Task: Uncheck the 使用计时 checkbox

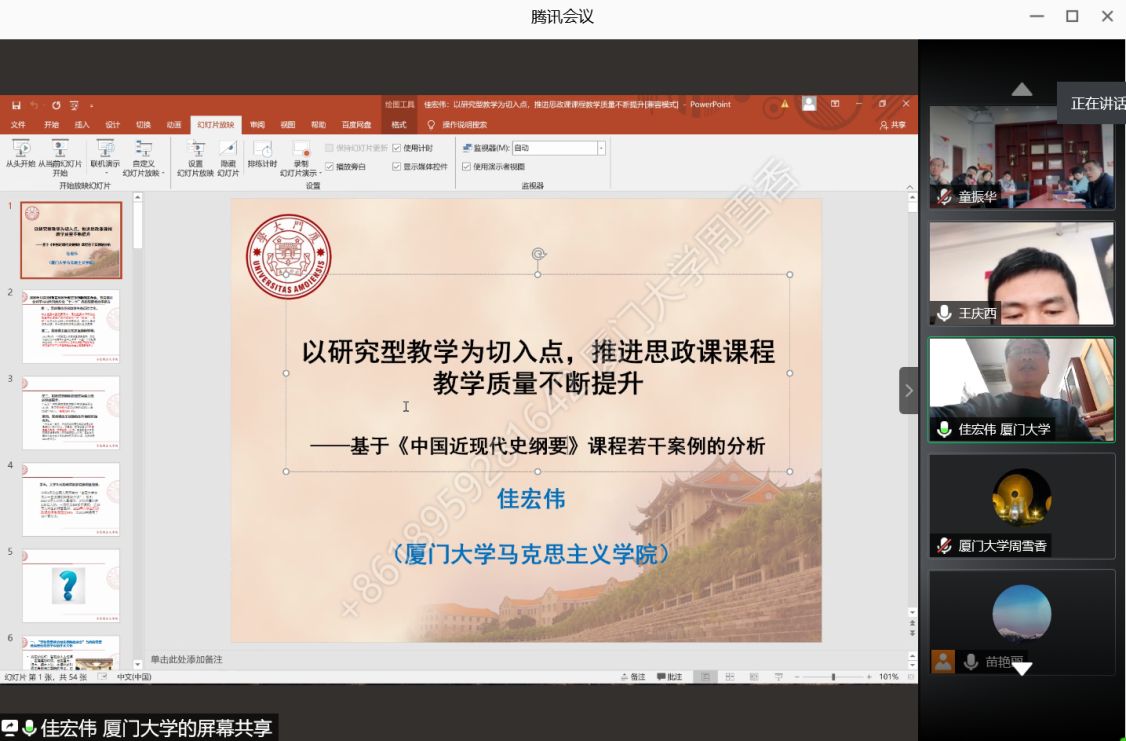Action: [x=397, y=148]
